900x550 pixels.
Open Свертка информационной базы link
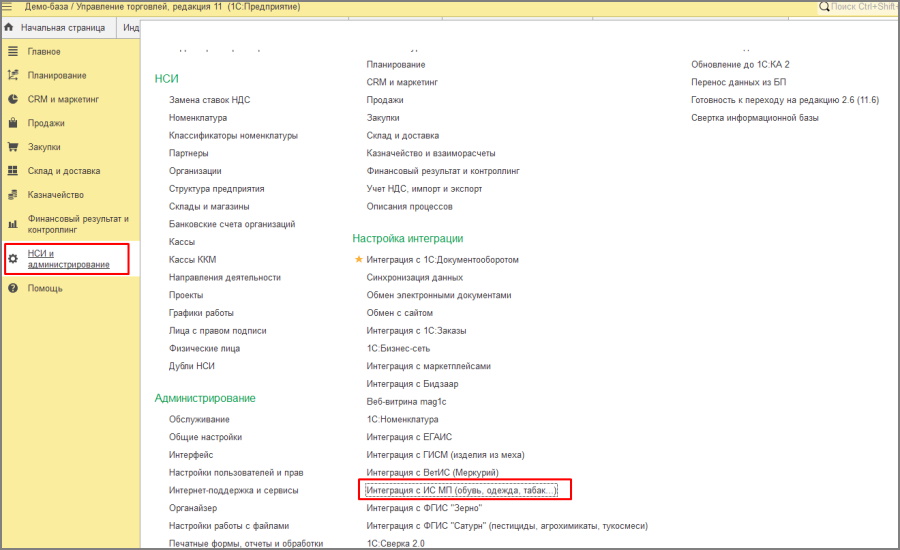pyautogui.click(x=755, y=118)
